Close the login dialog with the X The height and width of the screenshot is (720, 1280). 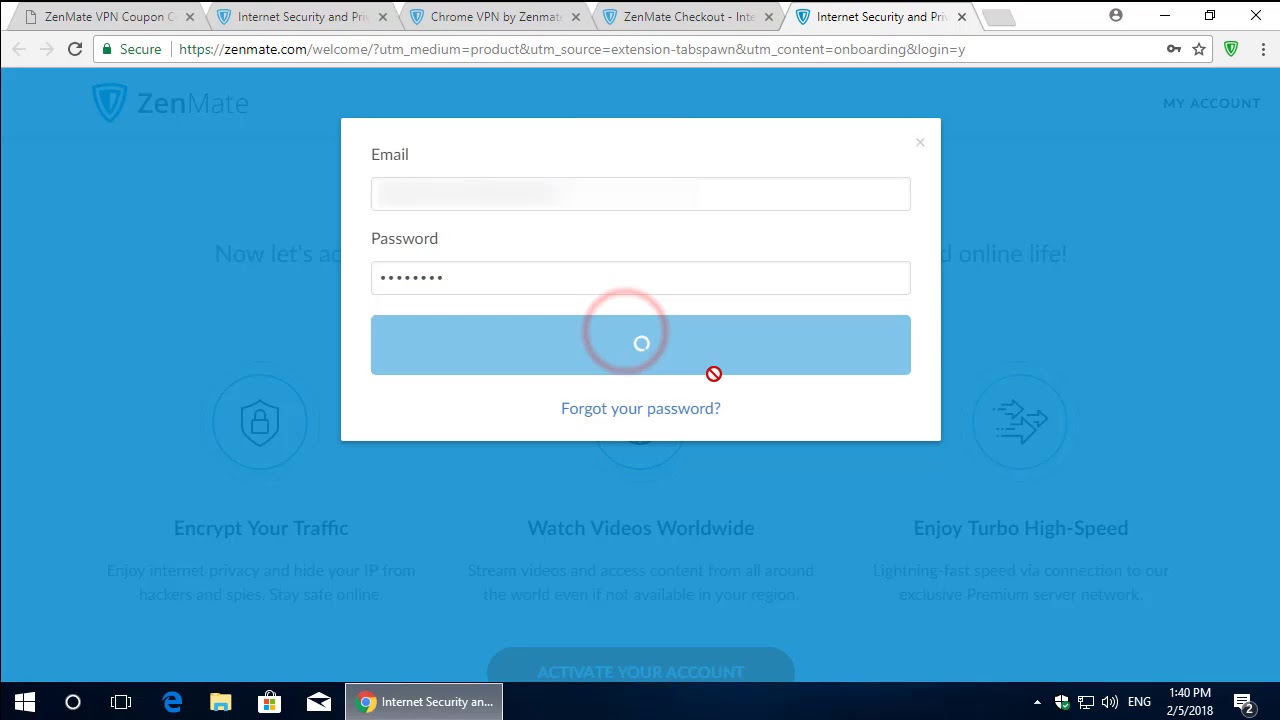click(920, 142)
